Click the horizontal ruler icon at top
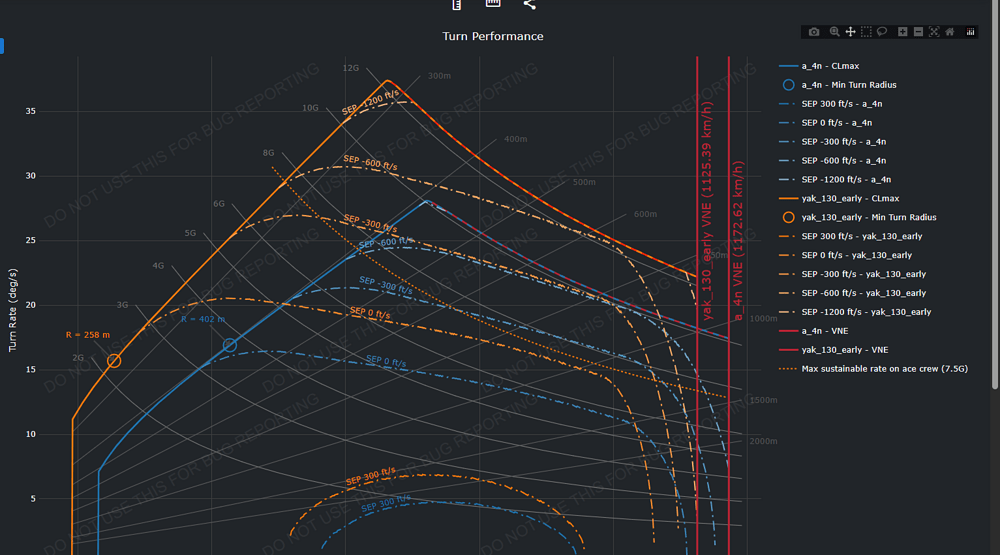 493,3
